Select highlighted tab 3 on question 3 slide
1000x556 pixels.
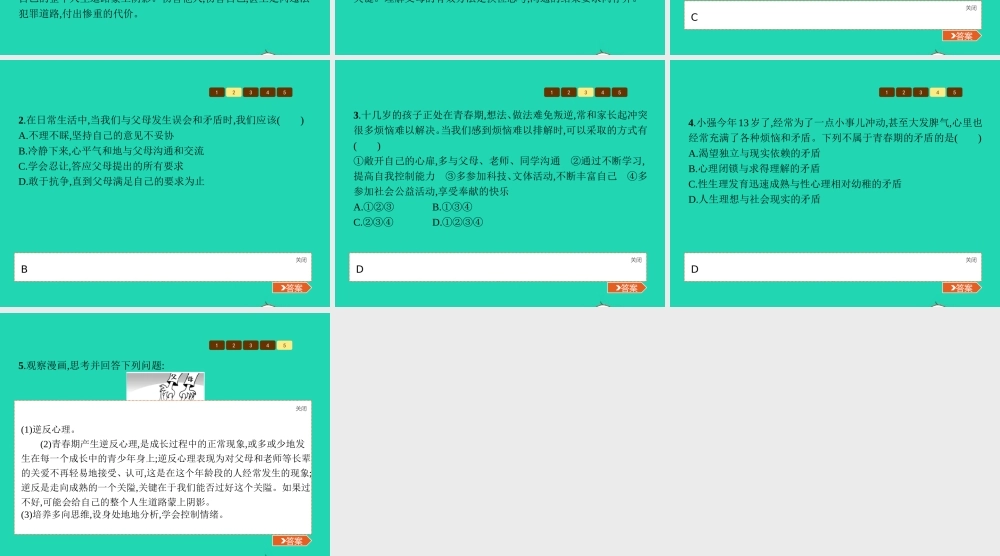(585, 92)
